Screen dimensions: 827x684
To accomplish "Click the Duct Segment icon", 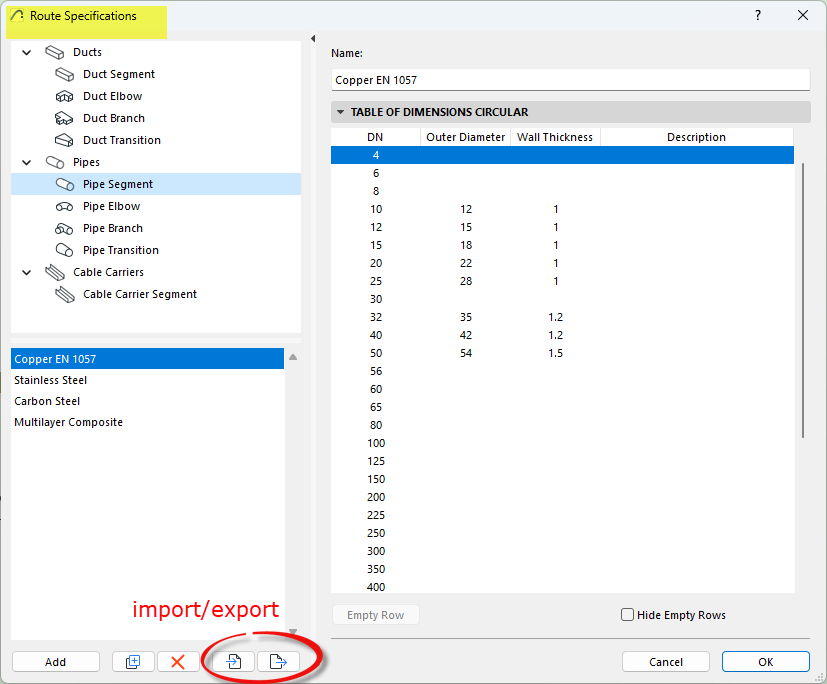I will (64, 74).
